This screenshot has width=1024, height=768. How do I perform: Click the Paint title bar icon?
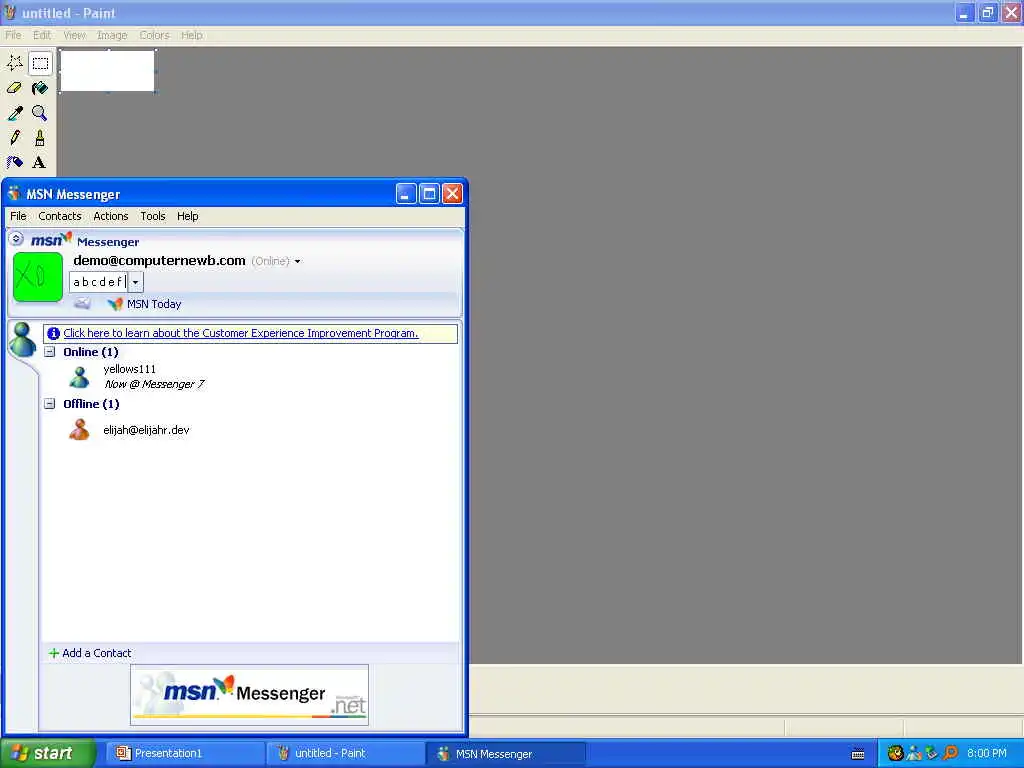[x=10, y=12]
